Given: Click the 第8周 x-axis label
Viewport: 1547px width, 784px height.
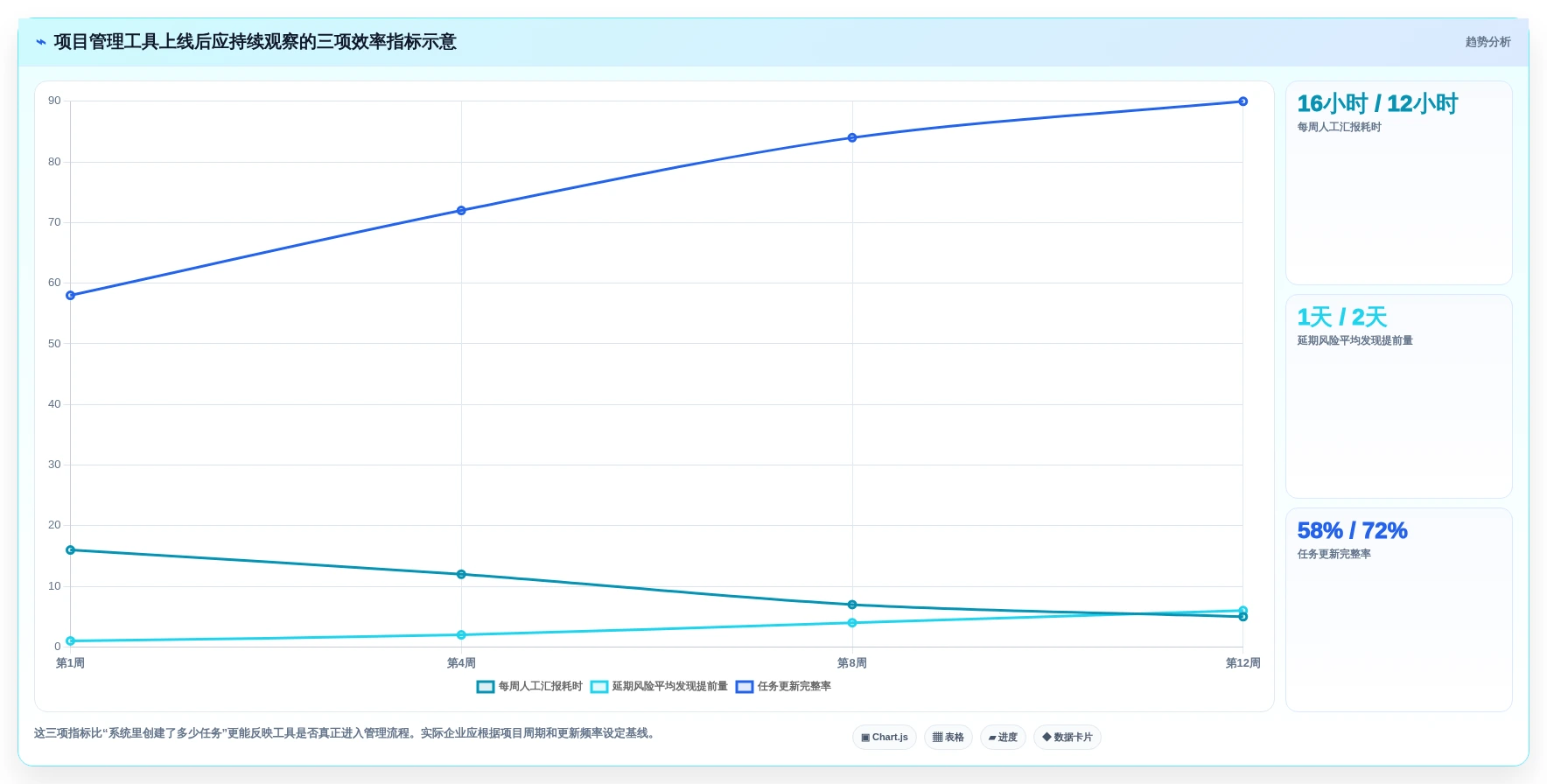Looking at the screenshot, I should 852,663.
